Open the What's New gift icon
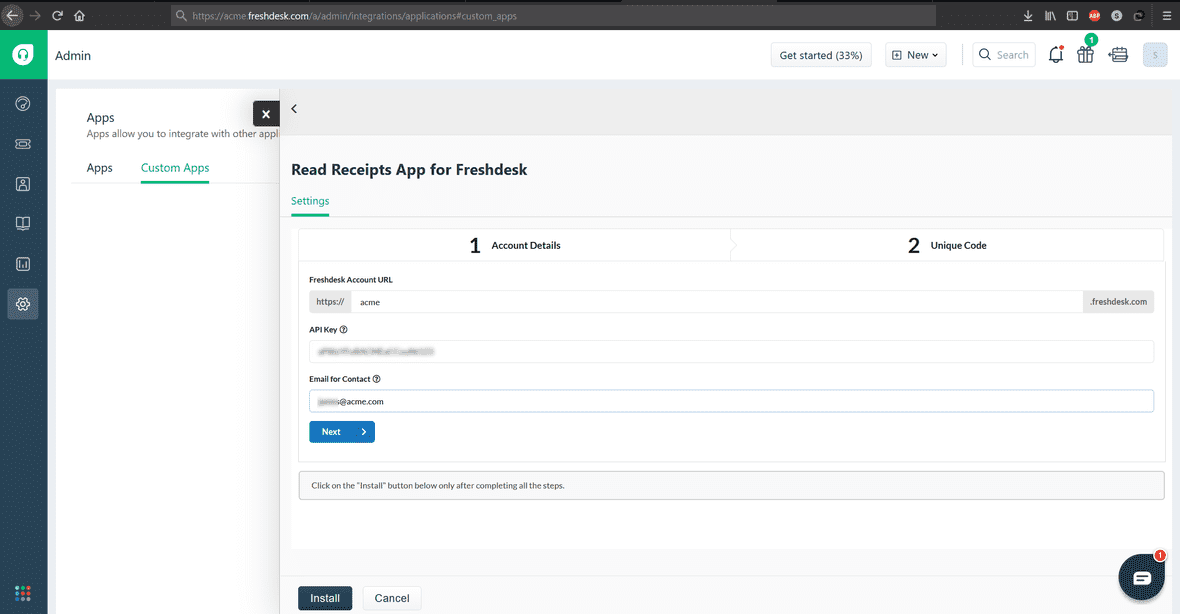The image size is (1180, 614). click(1086, 55)
